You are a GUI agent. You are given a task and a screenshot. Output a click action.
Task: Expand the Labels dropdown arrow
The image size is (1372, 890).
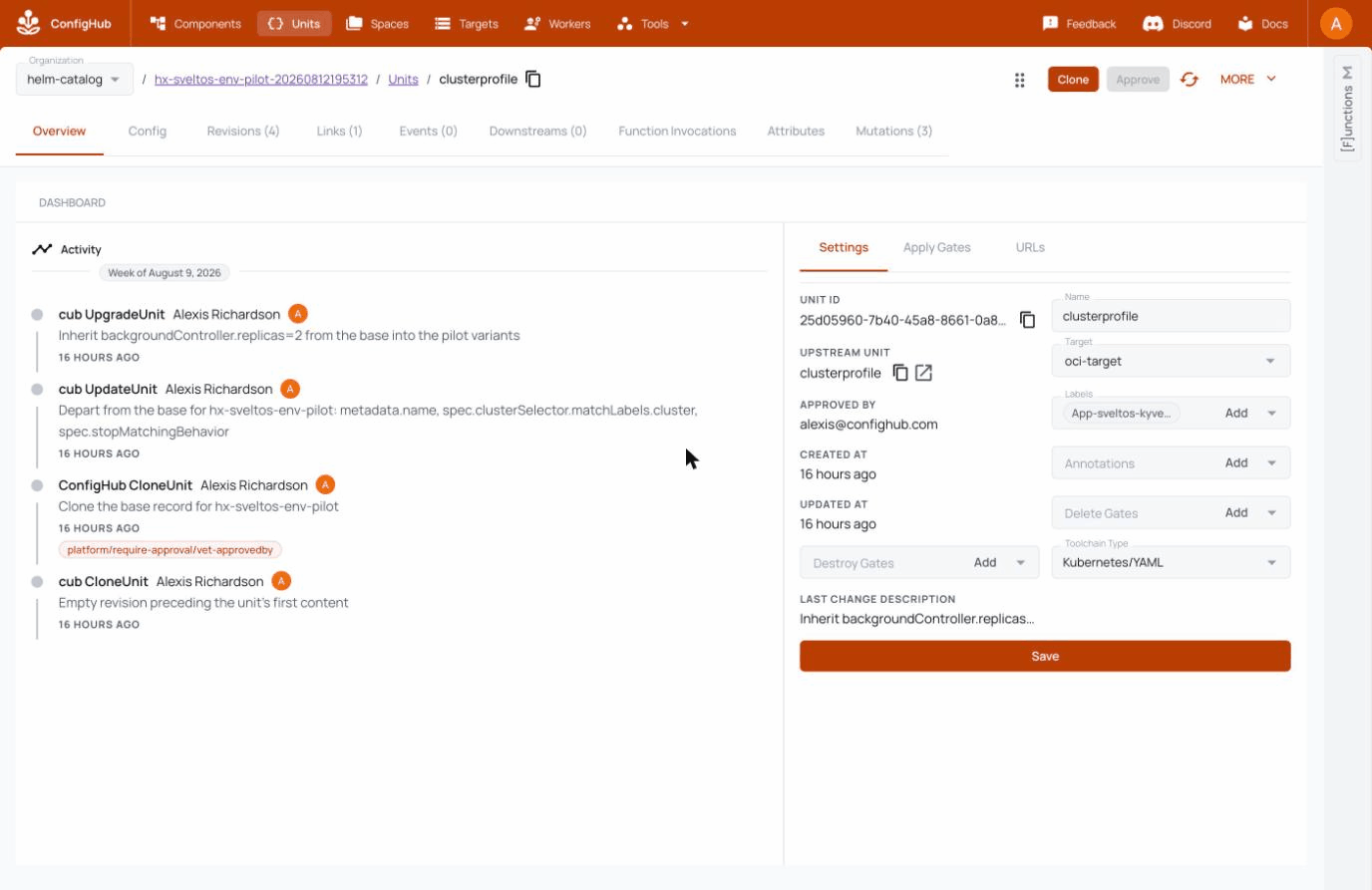1271,414
